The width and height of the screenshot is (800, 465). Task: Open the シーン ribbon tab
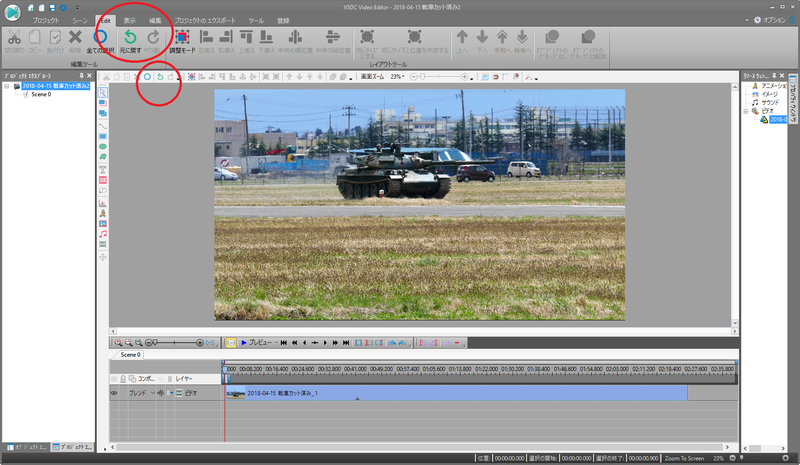80,20
